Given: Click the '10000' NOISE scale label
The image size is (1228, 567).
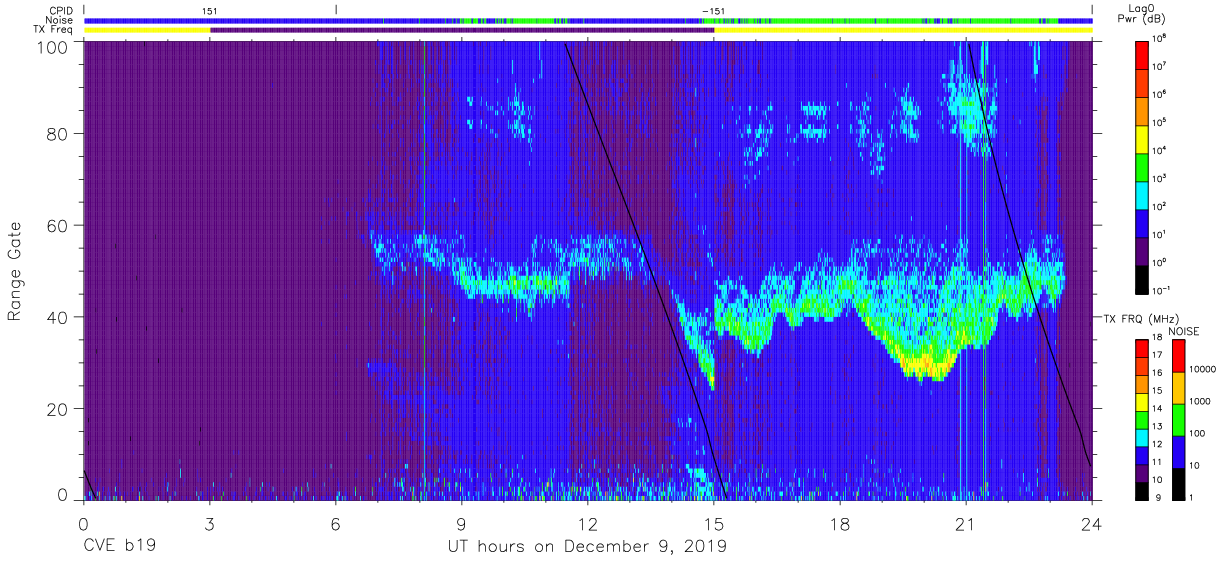Looking at the screenshot, I should click(1203, 371).
